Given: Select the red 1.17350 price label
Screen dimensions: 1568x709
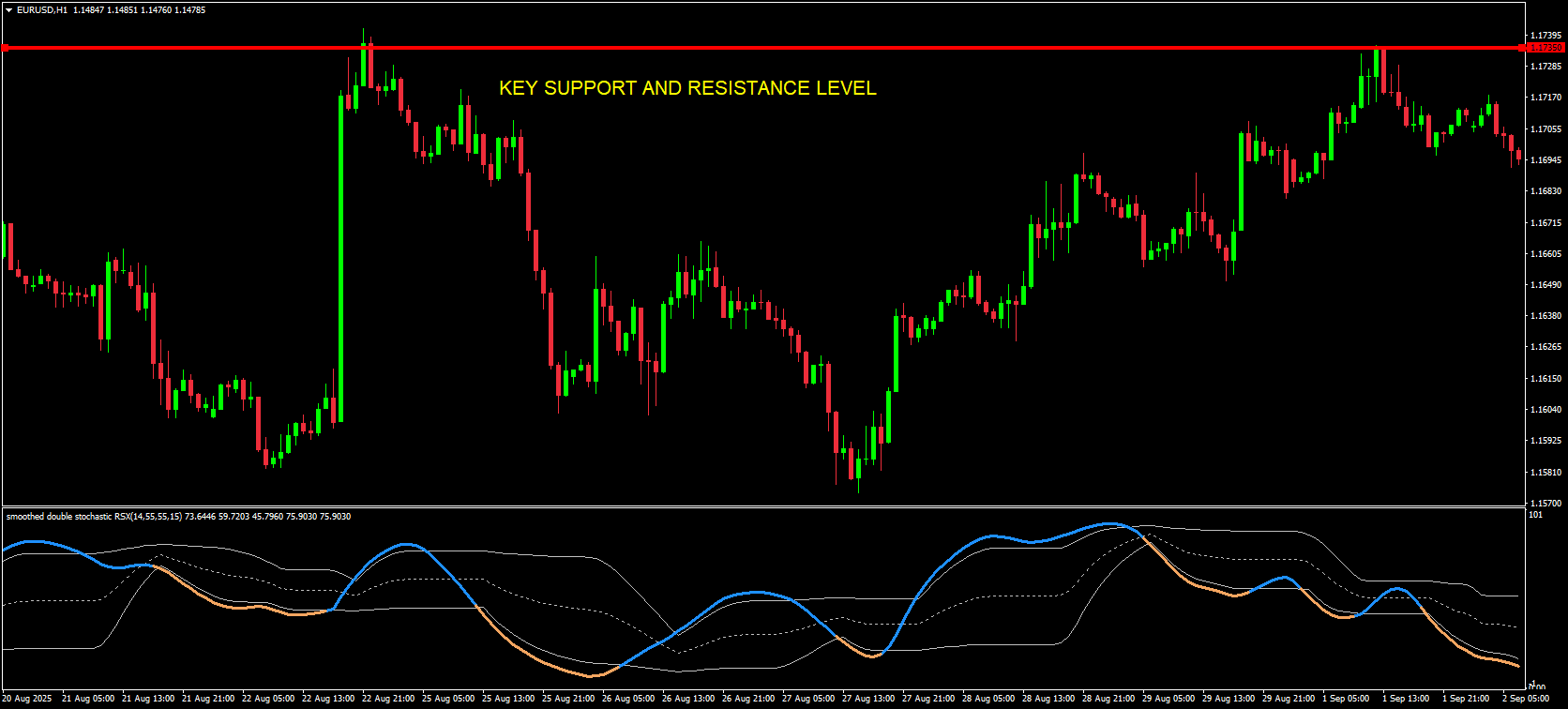Looking at the screenshot, I should (x=1545, y=47).
